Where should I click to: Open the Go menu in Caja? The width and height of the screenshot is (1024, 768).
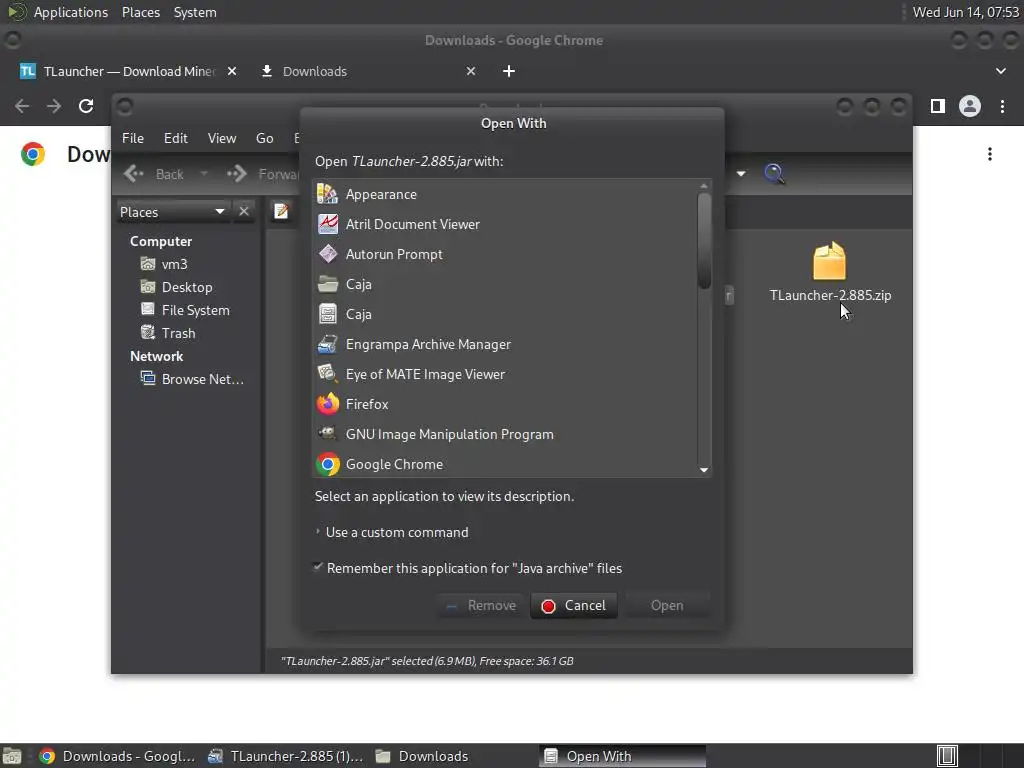point(264,138)
